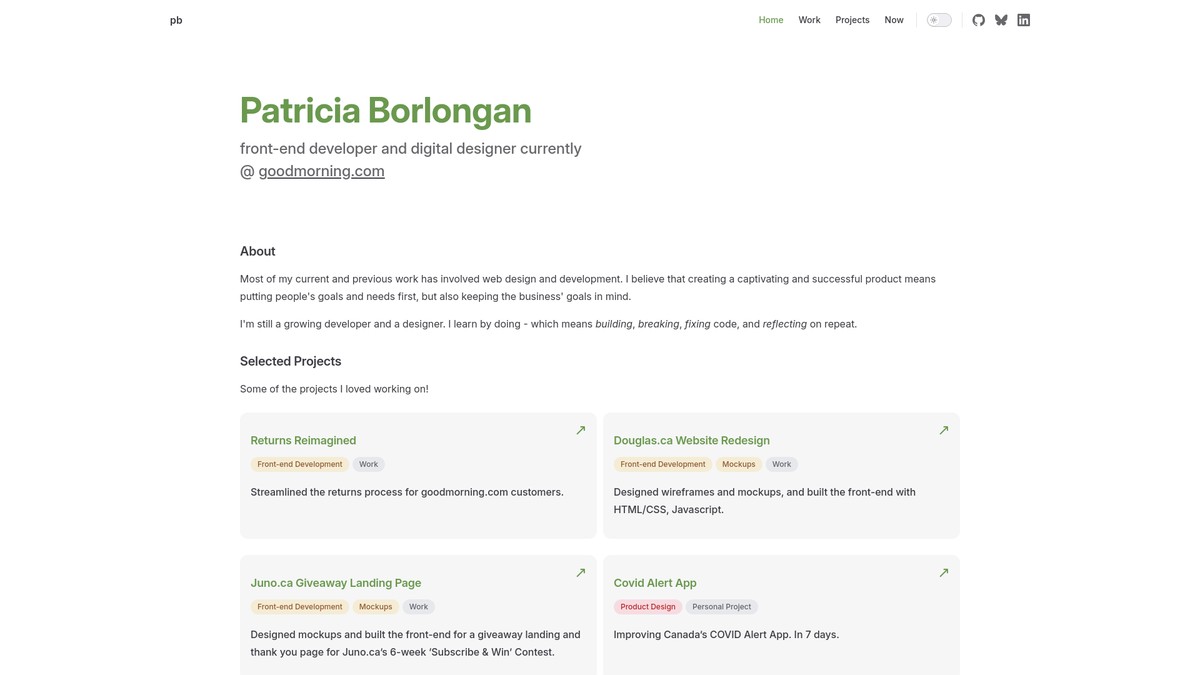Open the GitHub profile icon
The image size is (1200, 675).
pos(978,20)
